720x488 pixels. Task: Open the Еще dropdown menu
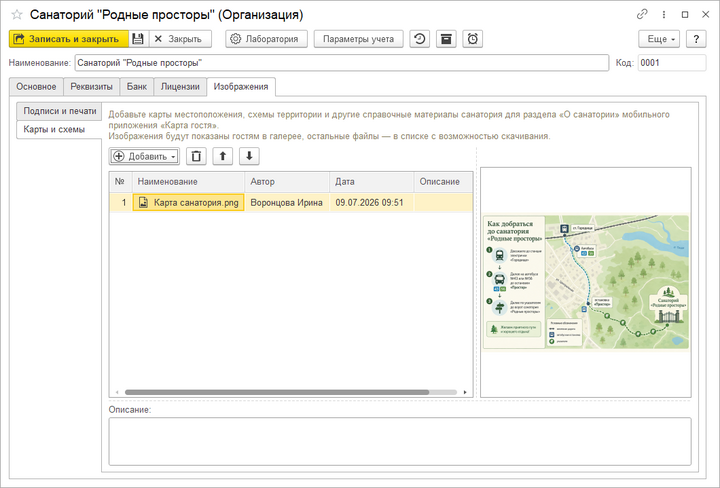tap(660, 39)
